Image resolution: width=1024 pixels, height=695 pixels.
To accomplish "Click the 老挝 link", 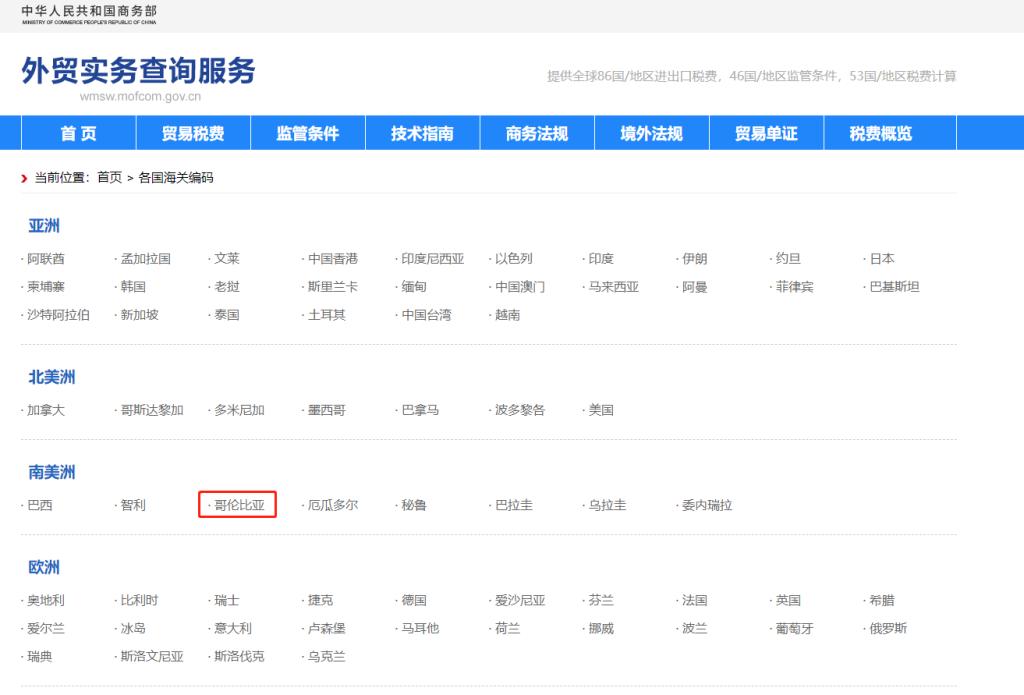I will (227, 287).
